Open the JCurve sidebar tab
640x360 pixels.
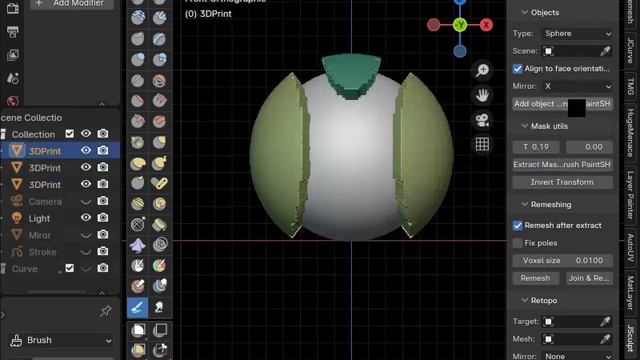click(631, 50)
